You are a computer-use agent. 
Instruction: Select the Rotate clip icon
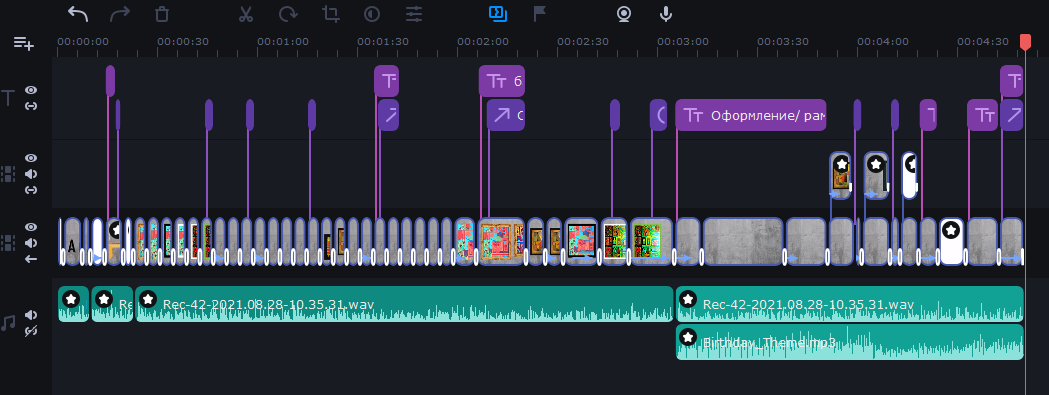point(288,13)
